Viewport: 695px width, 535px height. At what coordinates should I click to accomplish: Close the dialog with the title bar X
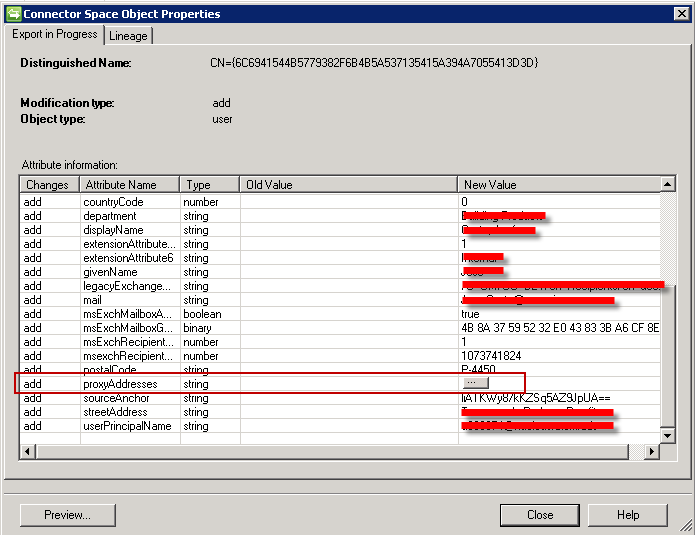point(682,14)
